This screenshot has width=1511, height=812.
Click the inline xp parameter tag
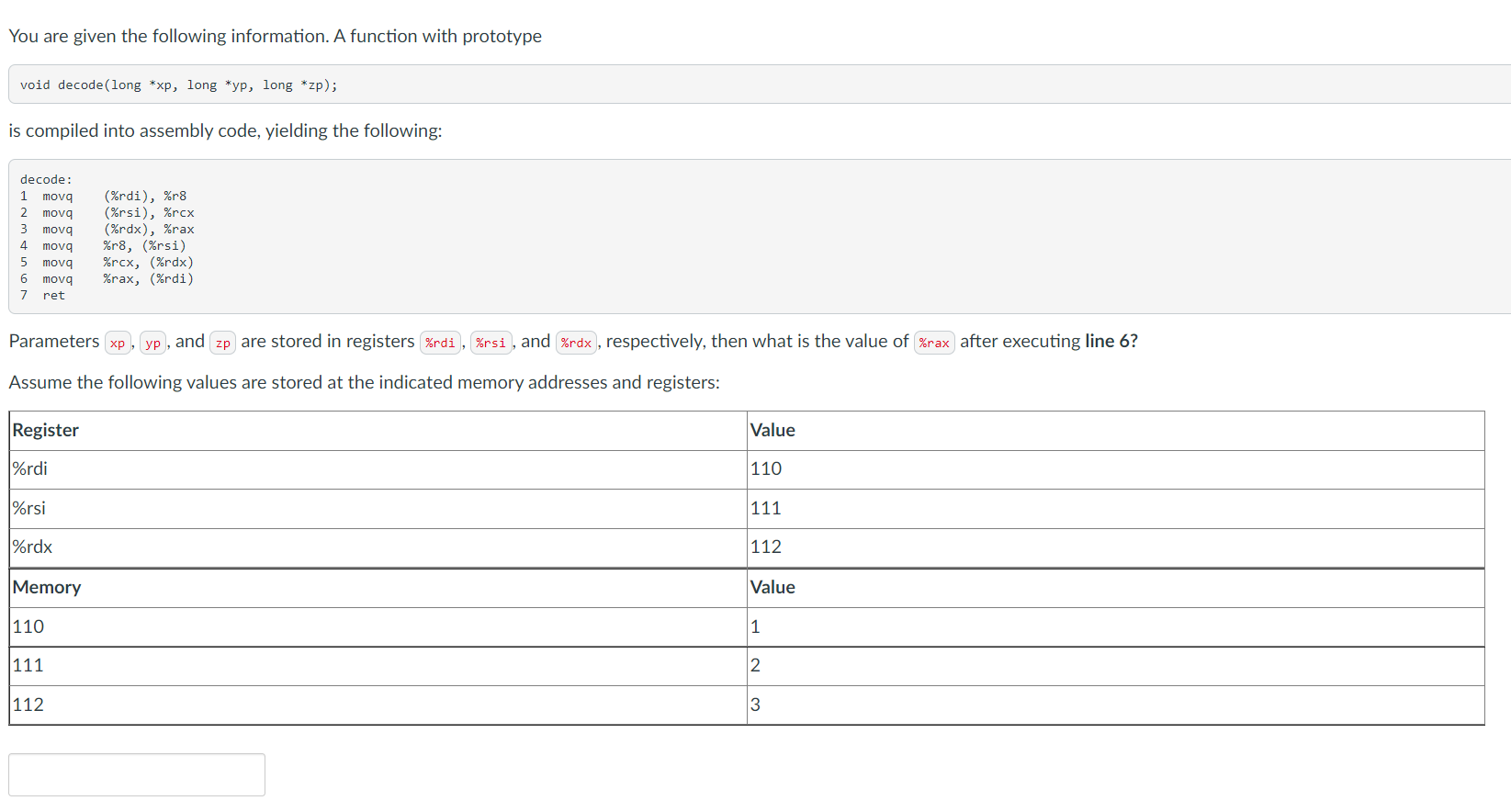click(118, 344)
